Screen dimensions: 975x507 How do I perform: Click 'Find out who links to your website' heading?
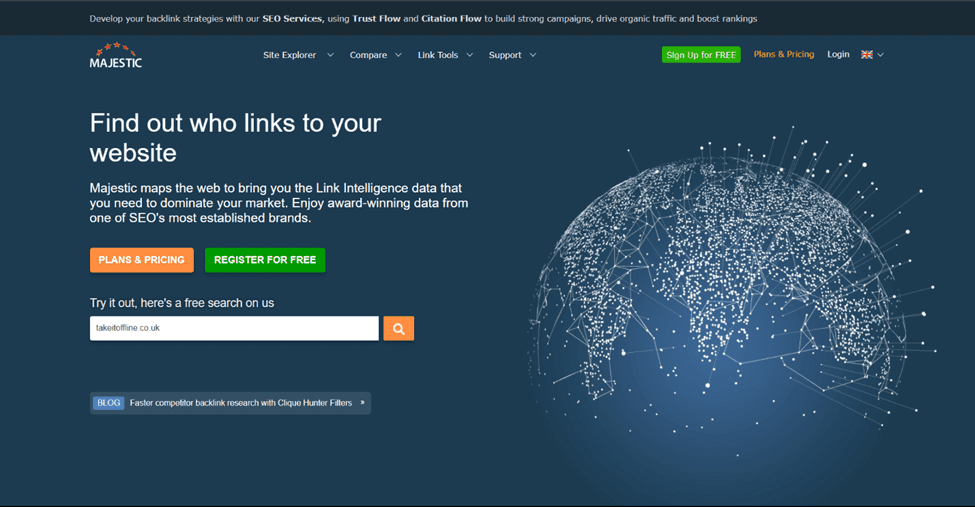pyautogui.click(x=235, y=137)
